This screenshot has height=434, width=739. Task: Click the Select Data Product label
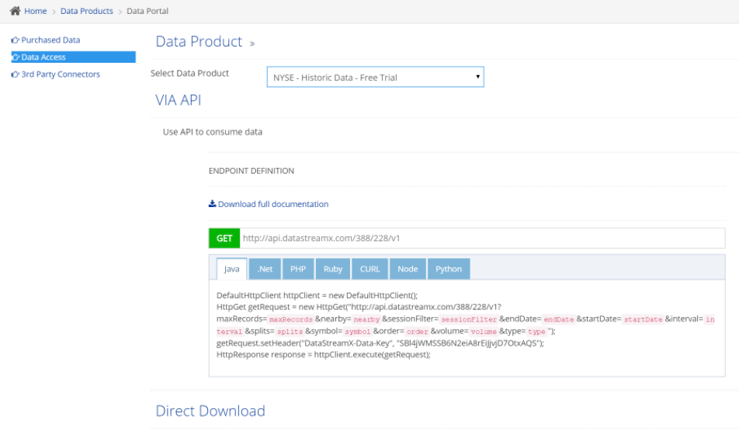point(189,73)
